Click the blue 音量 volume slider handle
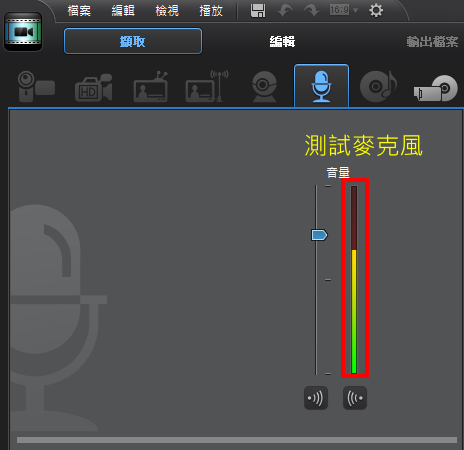This screenshot has height=450, width=464. point(319,235)
